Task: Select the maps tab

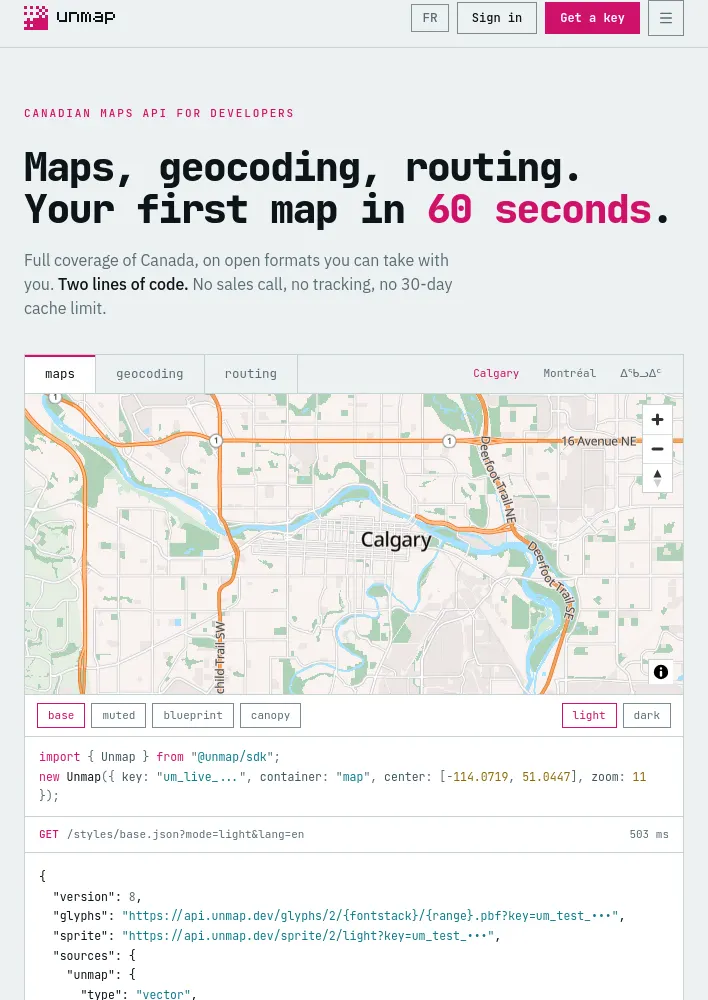Action: (60, 374)
